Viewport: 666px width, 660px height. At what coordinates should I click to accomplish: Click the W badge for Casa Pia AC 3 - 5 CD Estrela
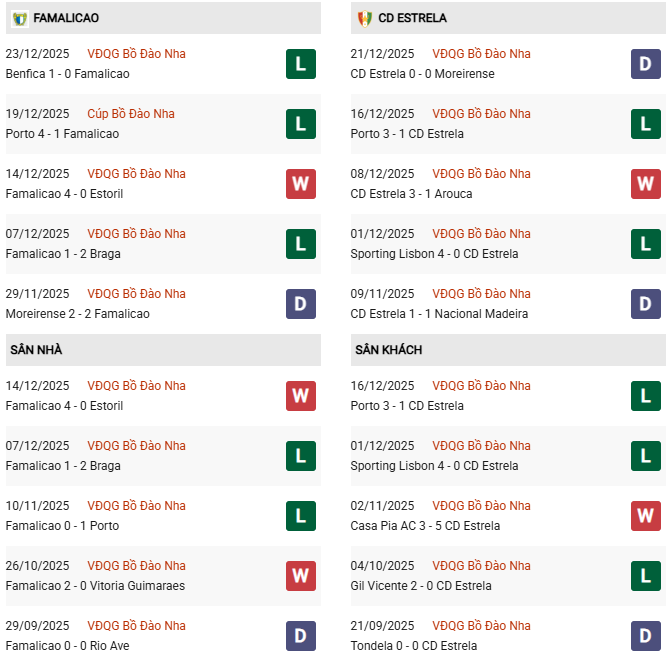646,516
